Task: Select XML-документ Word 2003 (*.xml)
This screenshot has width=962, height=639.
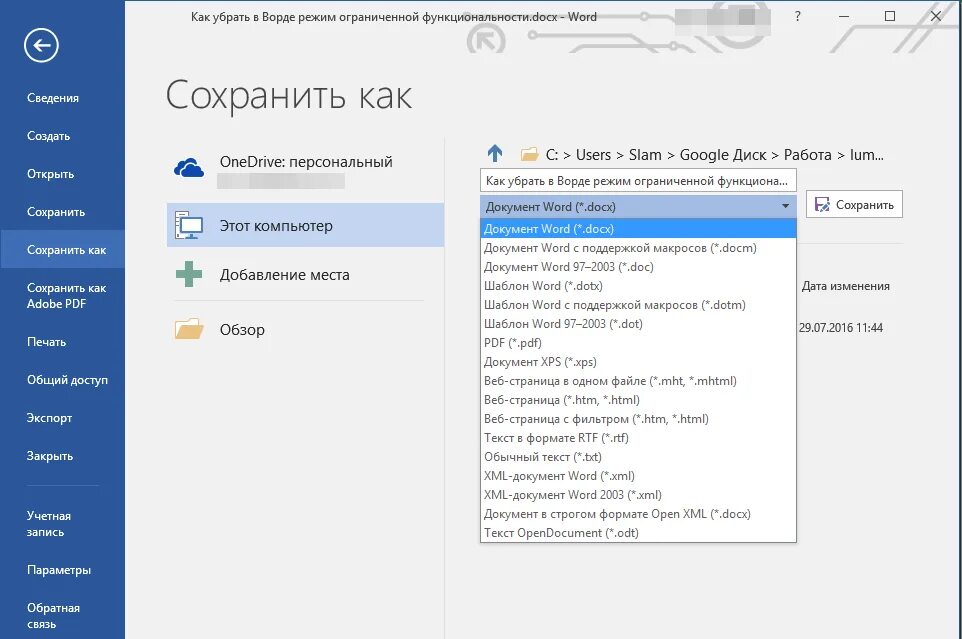Action: (638, 495)
